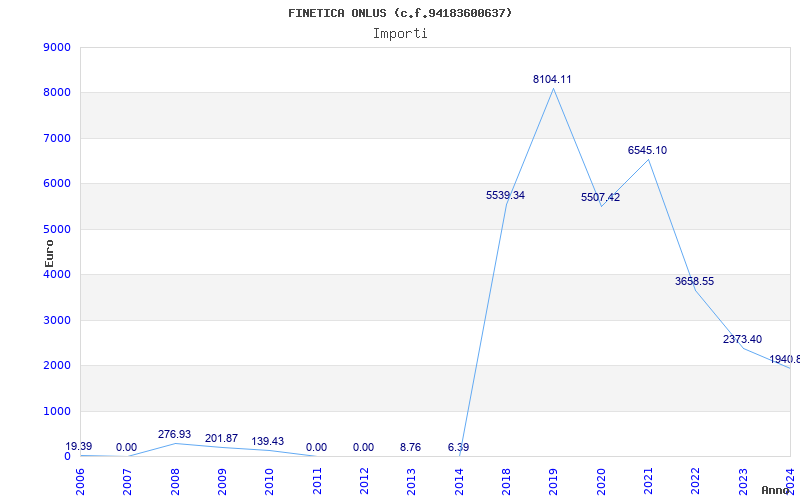
Task: Click the 8104.11 peak value label
Action: 552,79
